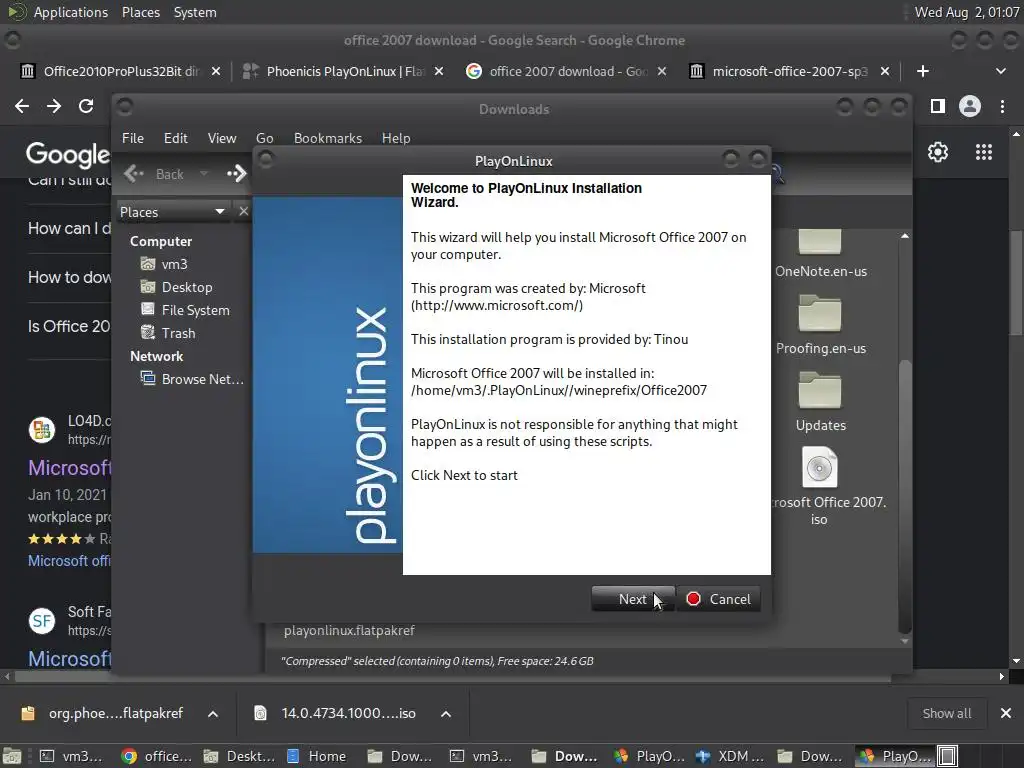Select Desktop in the Places sidebar

pos(176,287)
